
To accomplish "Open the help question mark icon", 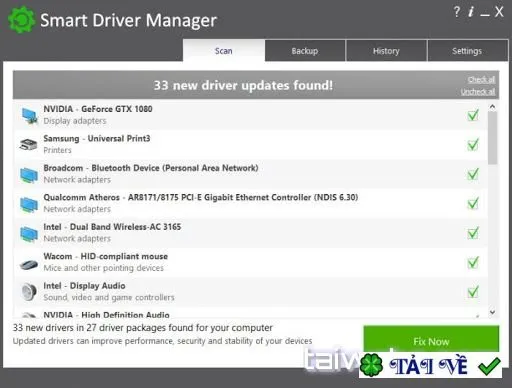I will pos(457,12).
